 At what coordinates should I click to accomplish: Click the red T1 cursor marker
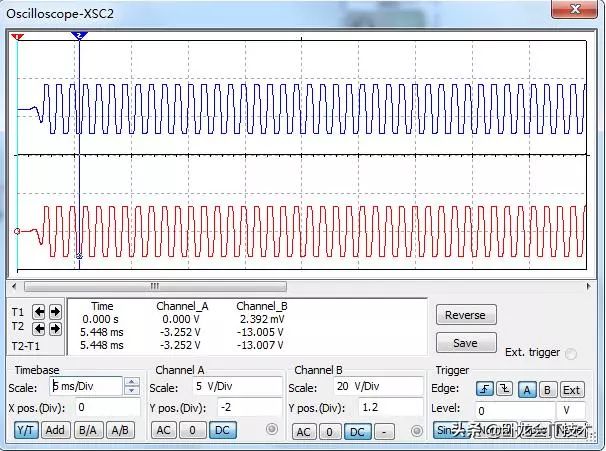coord(17,37)
